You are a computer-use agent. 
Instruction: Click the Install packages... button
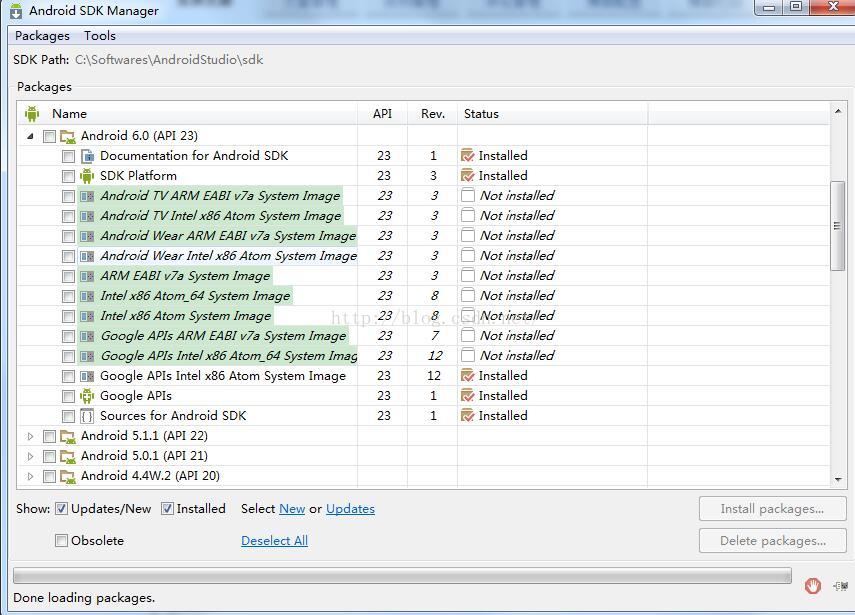tap(773, 509)
